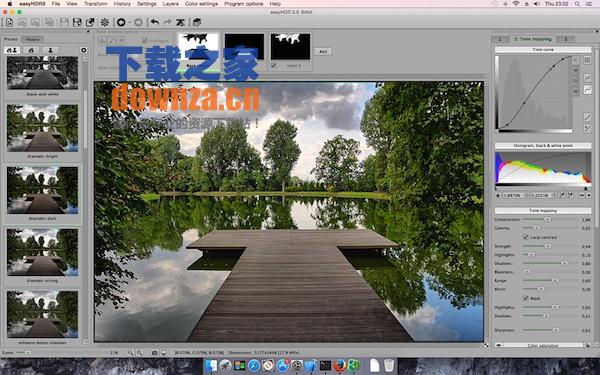The height and width of the screenshot is (375, 600).
Task: Select the dramatic-bright preset thumbnail
Action: tap(42, 128)
